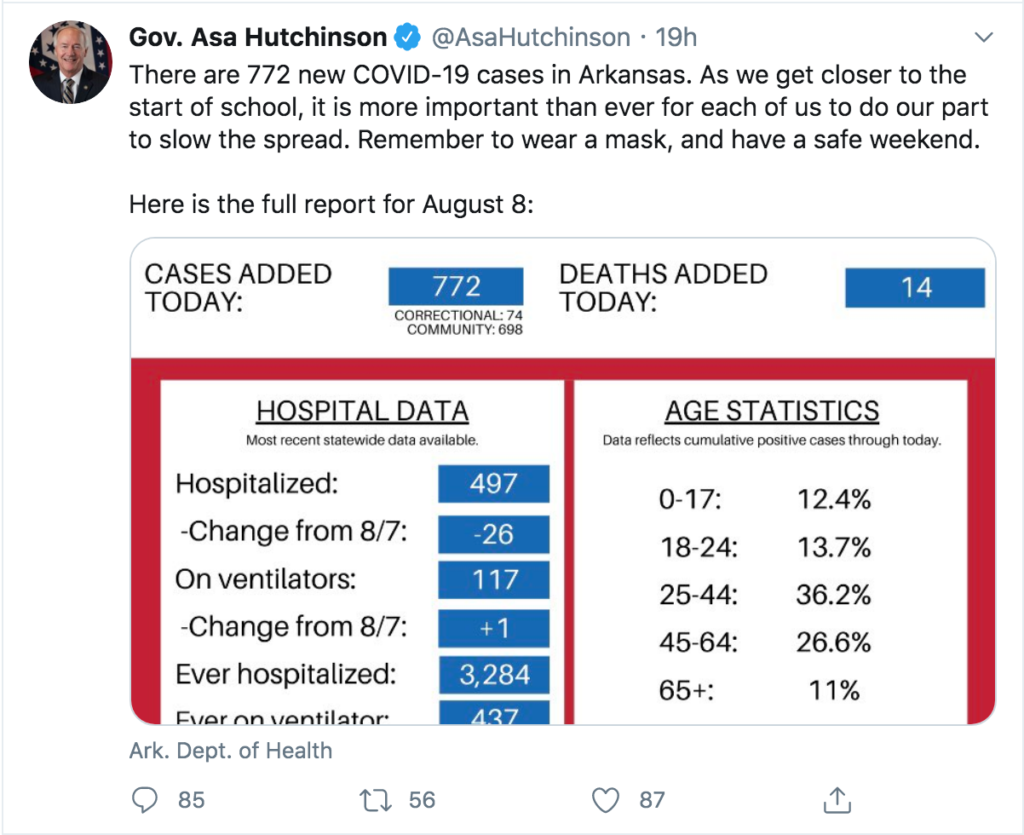Click the Hospitalized 497 value box

pos(494,484)
